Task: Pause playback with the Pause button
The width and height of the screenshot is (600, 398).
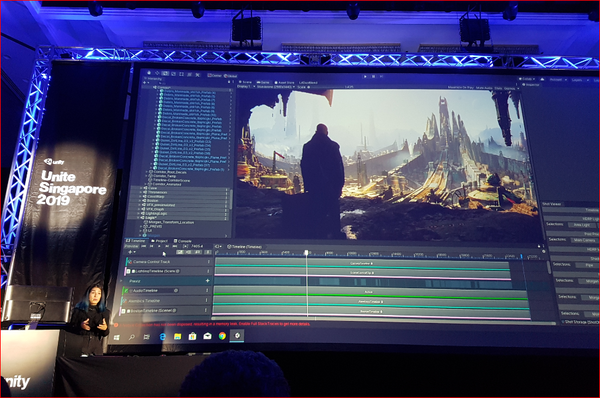Action: pyautogui.click(x=373, y=77)
